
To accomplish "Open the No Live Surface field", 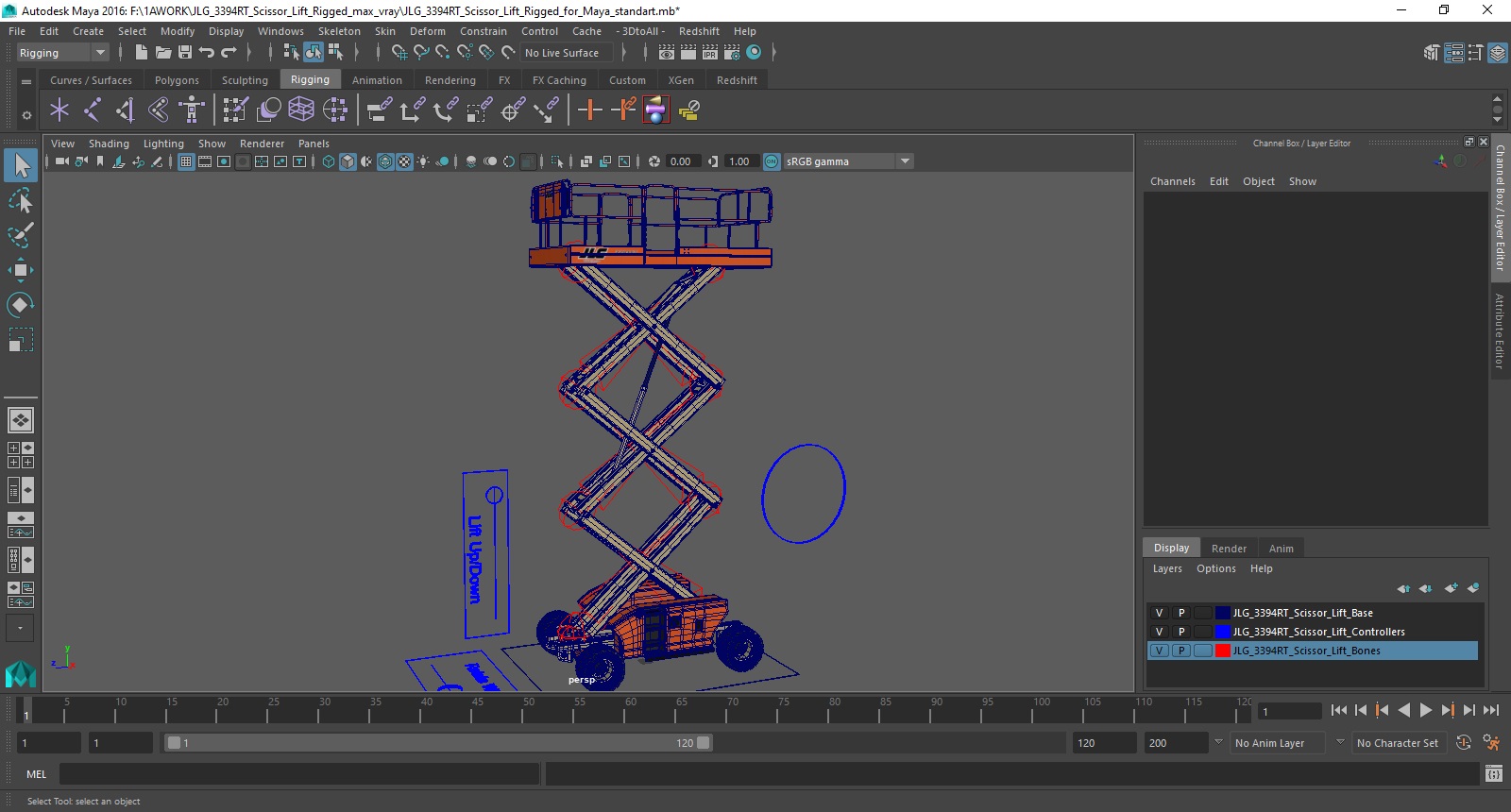I will coord(567,53).
